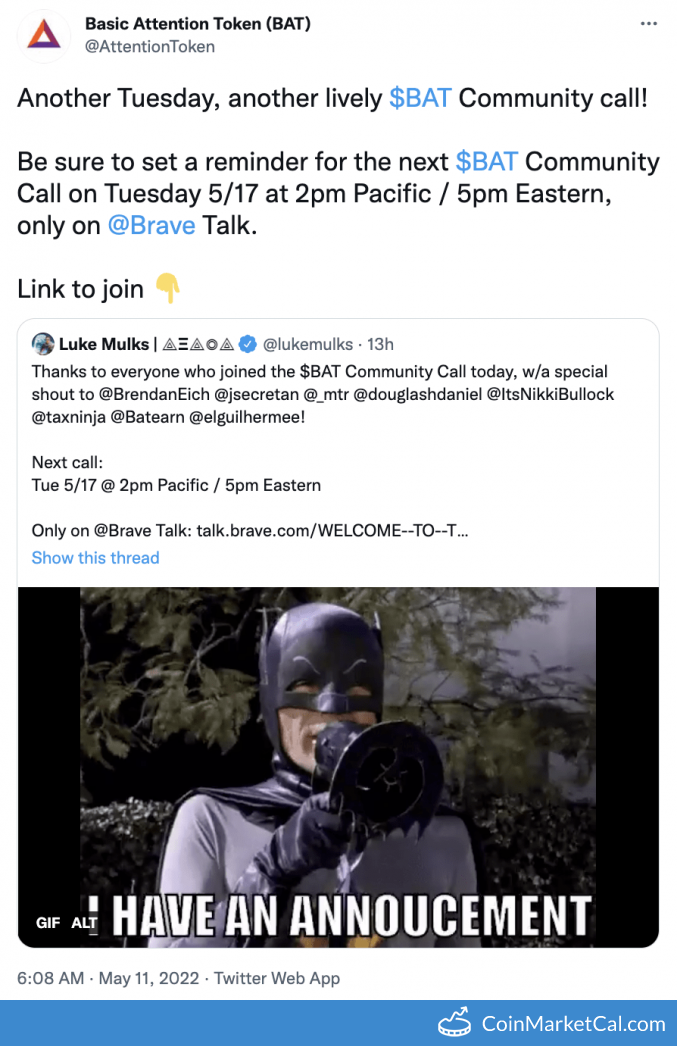Click the CoinMarketCal logo icon
677x1046 pixels.
tap(456, 1023)
